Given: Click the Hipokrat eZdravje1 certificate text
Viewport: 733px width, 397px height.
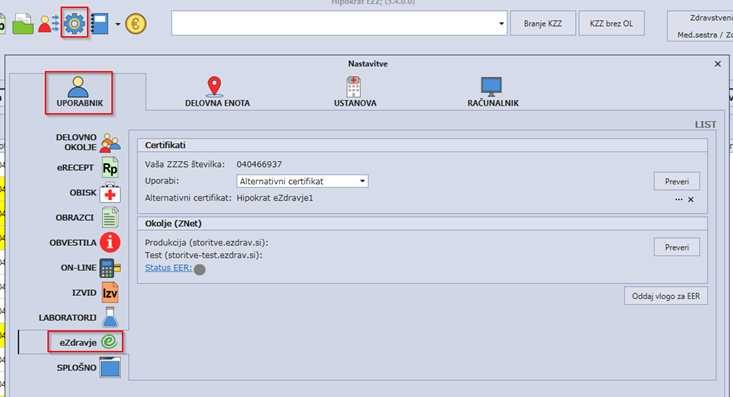Looking at the screenshot, I should 275,198.
